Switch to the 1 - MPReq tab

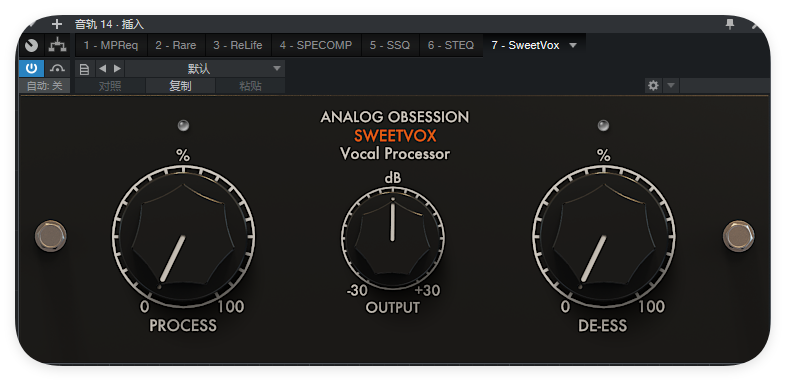pyautogui.click(x=111, y=46)
